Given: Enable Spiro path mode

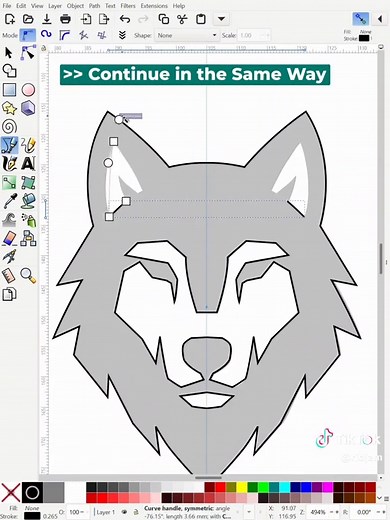Looking at the screenshot, I should tap(46, 34).
